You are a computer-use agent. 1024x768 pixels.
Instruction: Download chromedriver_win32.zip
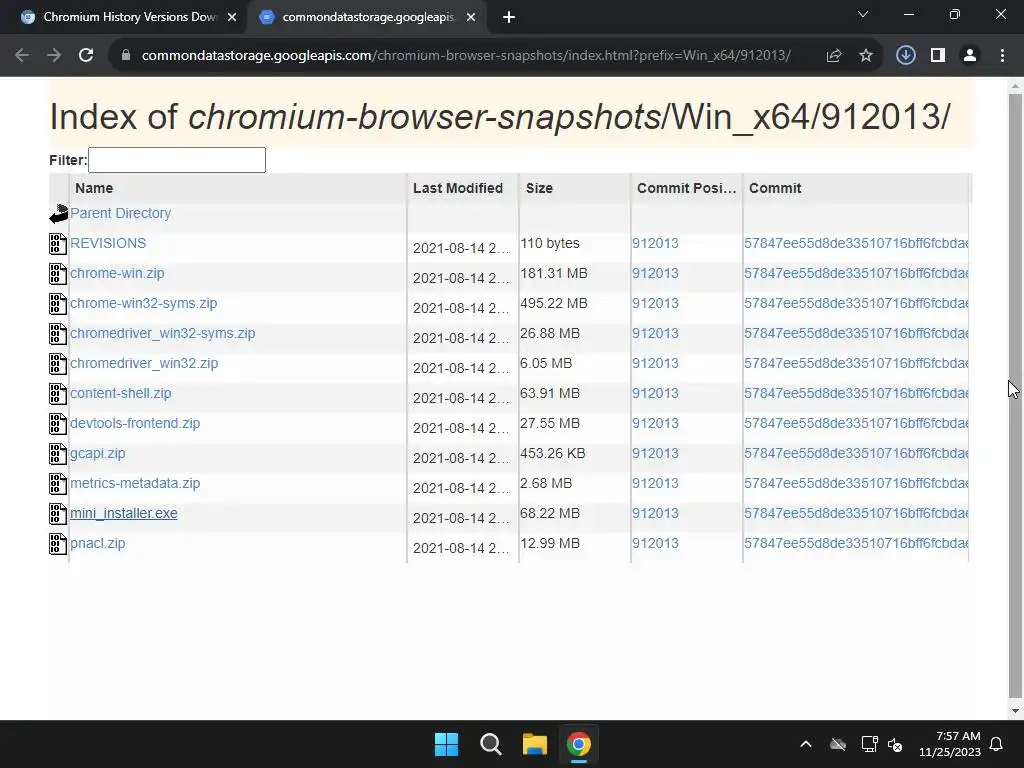pos(144,363)
